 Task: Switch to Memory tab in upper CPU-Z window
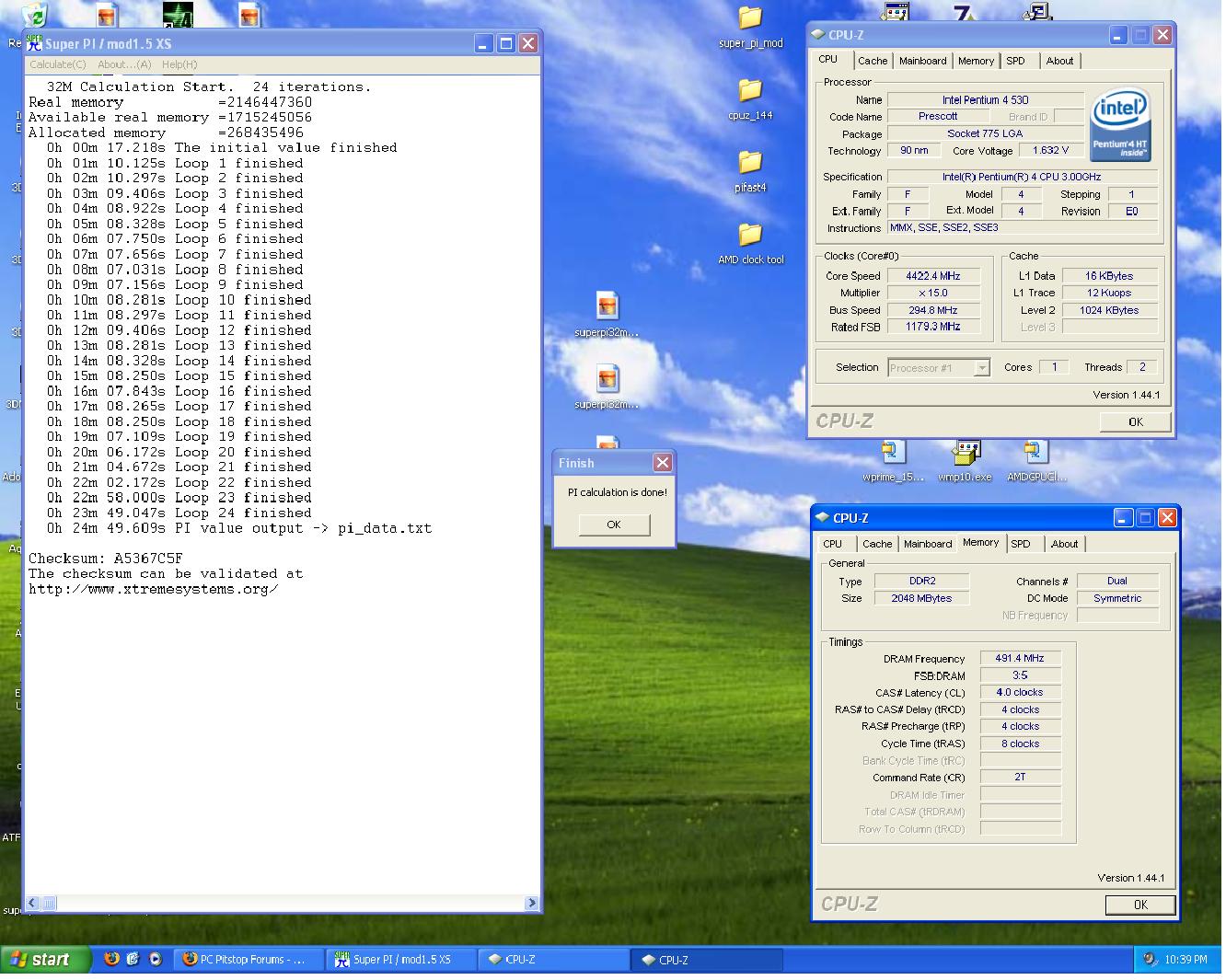tap(976, 61)
